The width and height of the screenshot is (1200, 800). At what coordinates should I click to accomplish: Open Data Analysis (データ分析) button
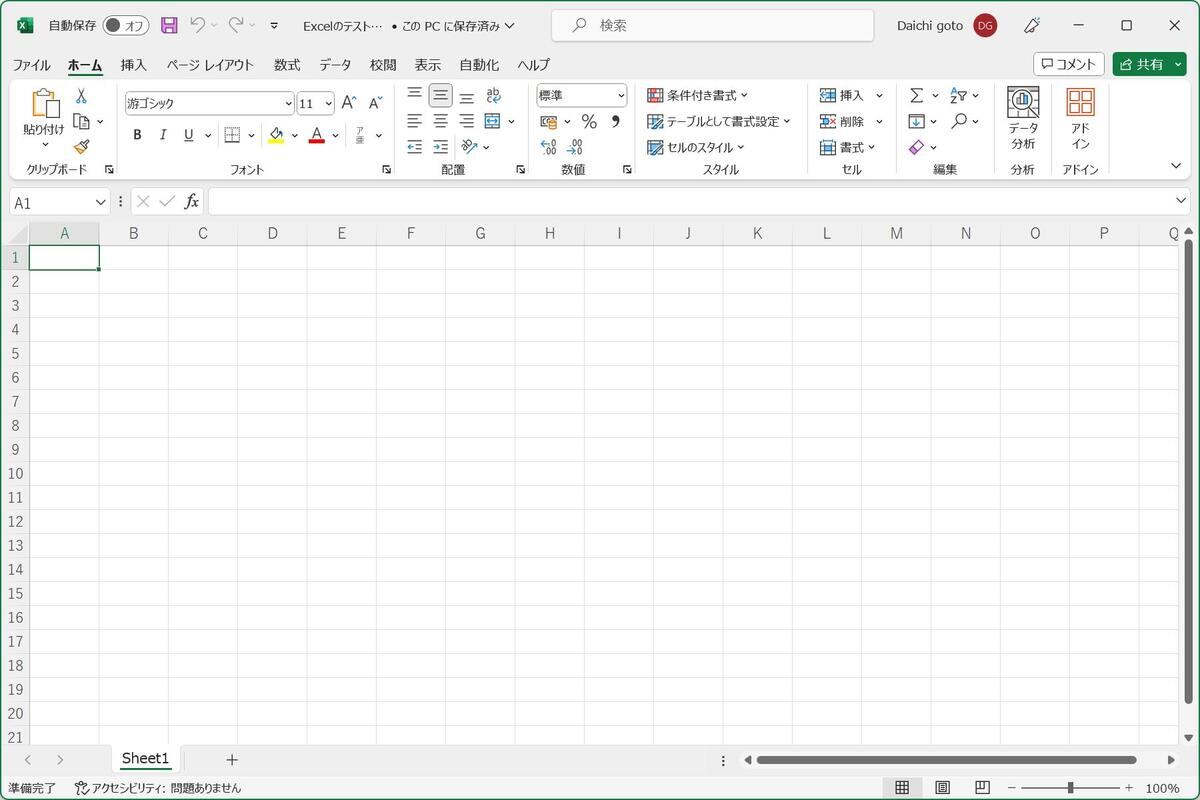point(1022,119)
